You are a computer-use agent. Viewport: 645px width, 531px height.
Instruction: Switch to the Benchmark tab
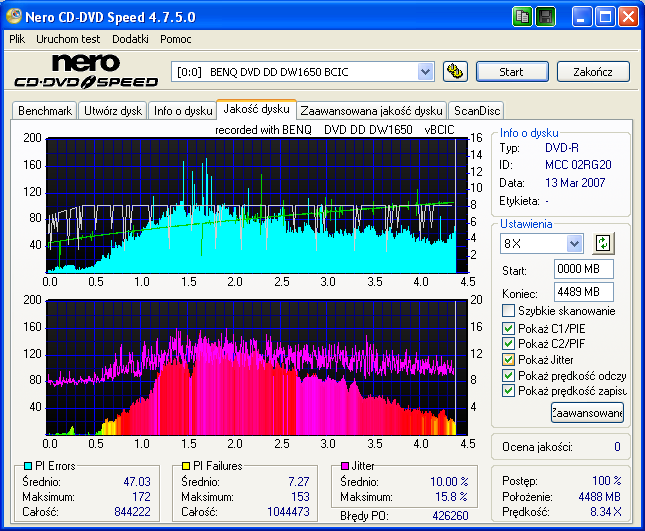click(x=45, y=111)
